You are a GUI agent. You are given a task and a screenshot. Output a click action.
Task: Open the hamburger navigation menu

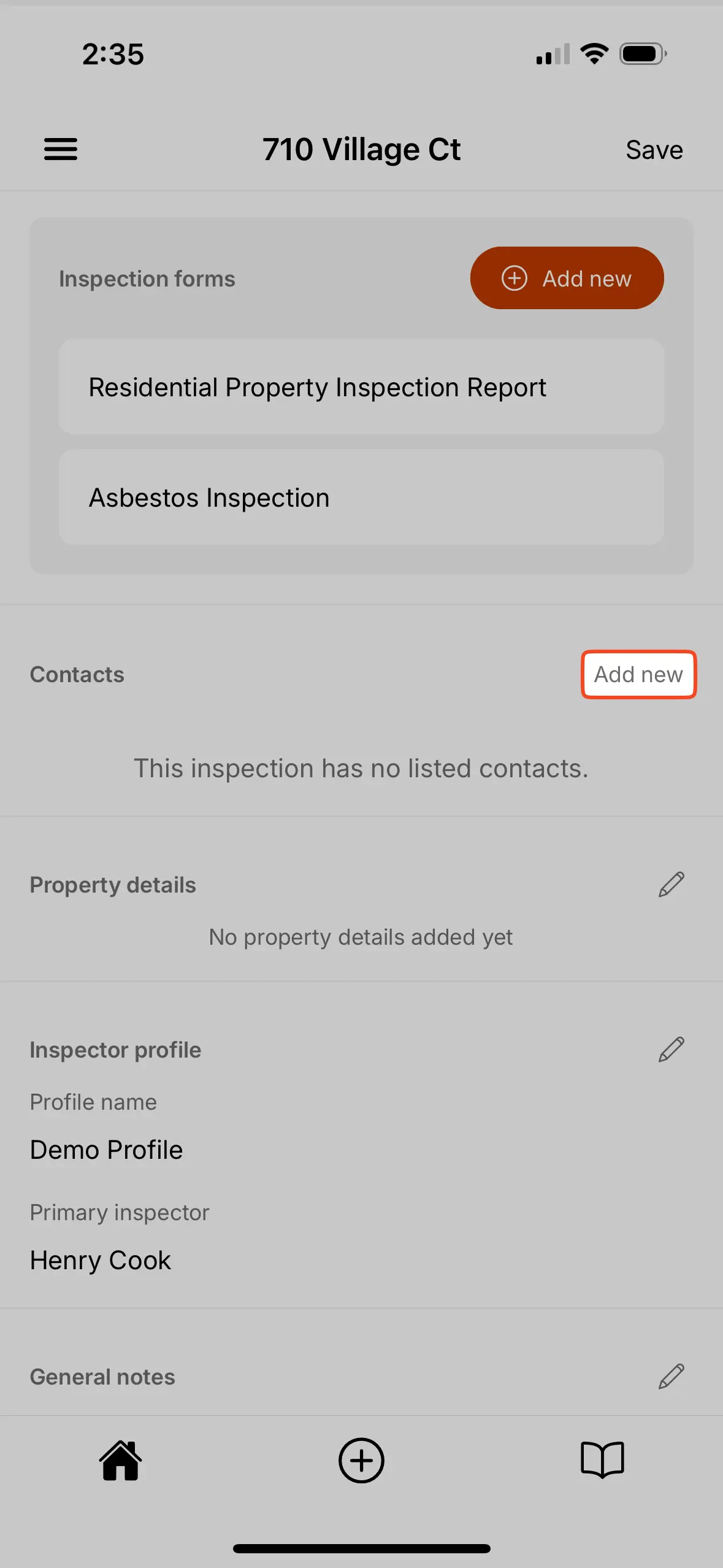pos(60,148)
